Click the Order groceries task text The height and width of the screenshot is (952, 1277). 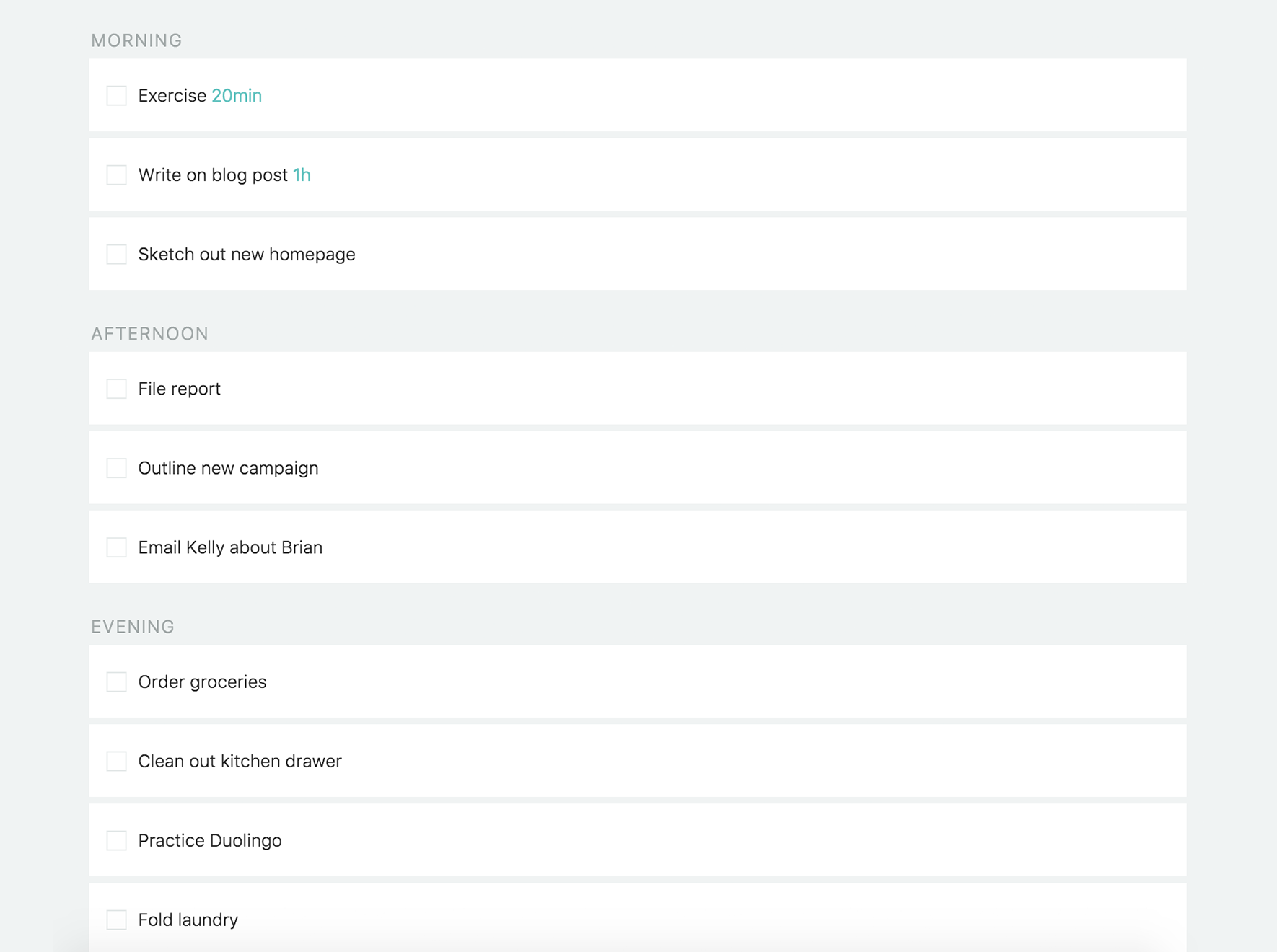(202, 682)
